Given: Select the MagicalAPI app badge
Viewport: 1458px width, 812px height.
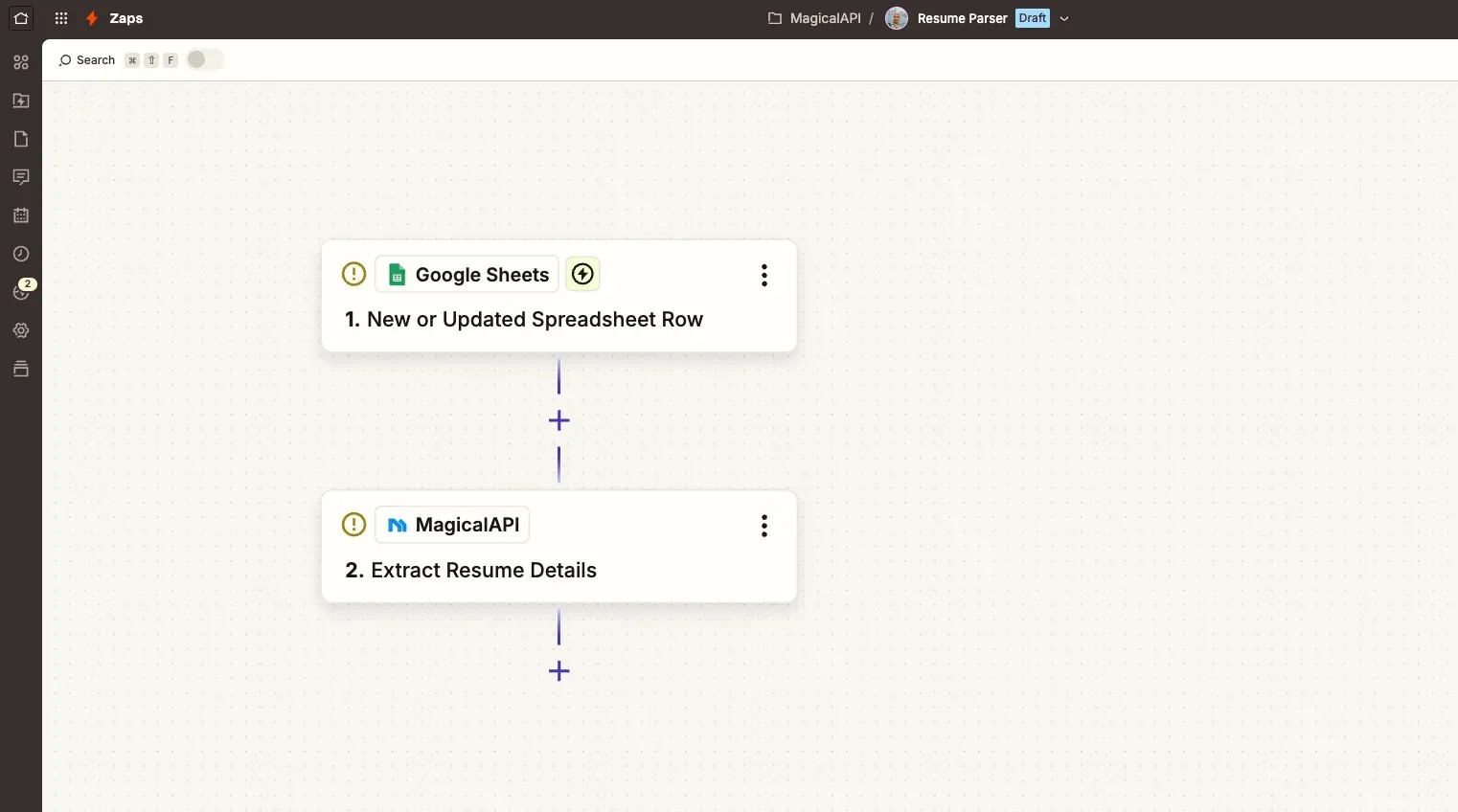Looking at the screenshot, I should [x=452, y=525].
